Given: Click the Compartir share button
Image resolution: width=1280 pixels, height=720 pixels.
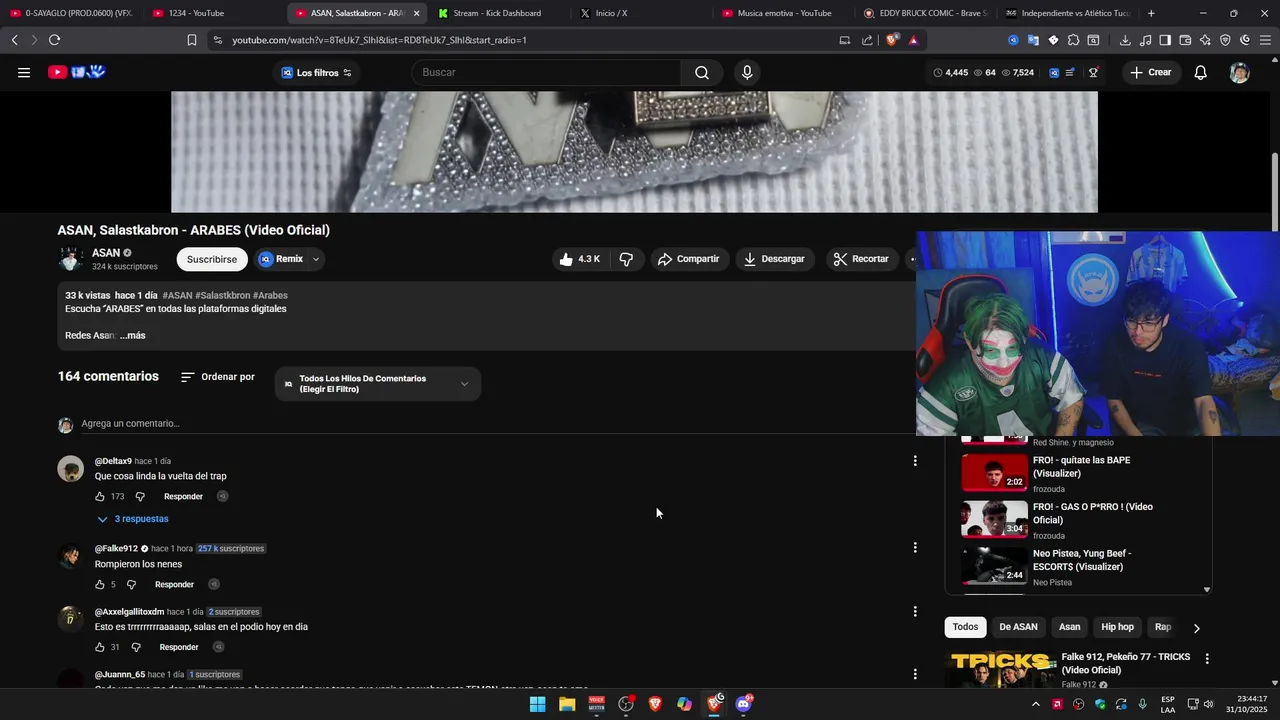Looking at the screenshot, I should [x=688, y=259].
